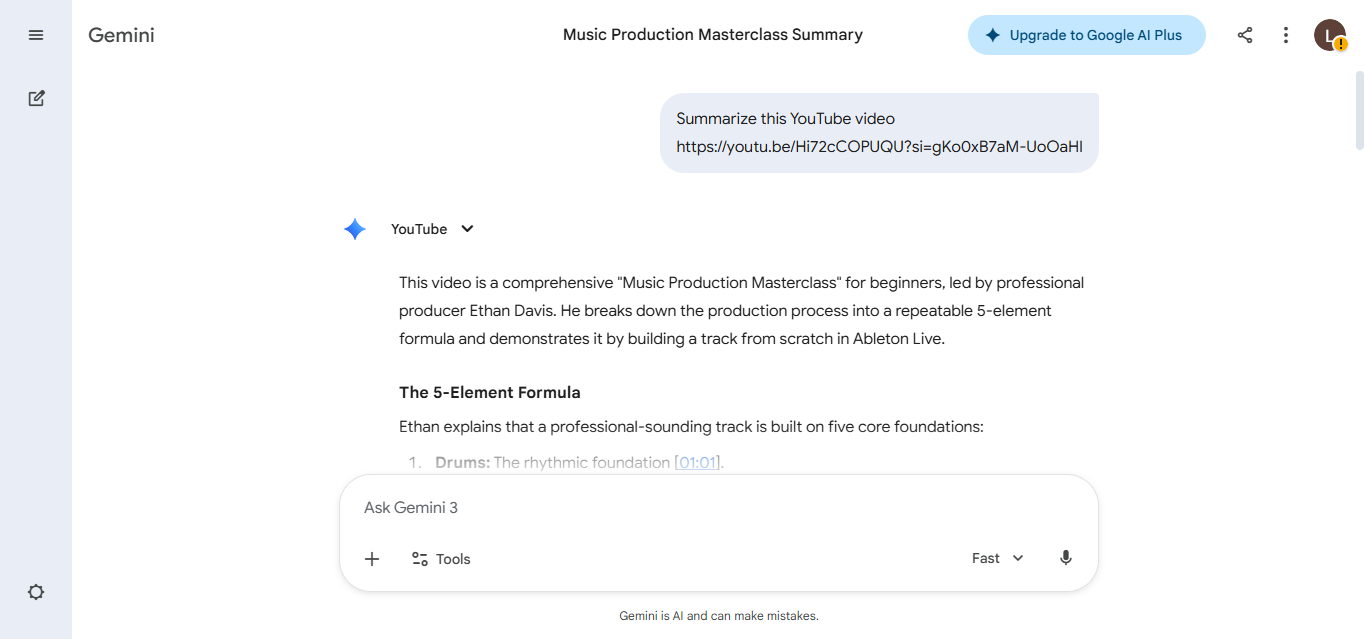Click the profile avatar with warning badge
The image size is (1365, 639).
[x=1329, y=34]
